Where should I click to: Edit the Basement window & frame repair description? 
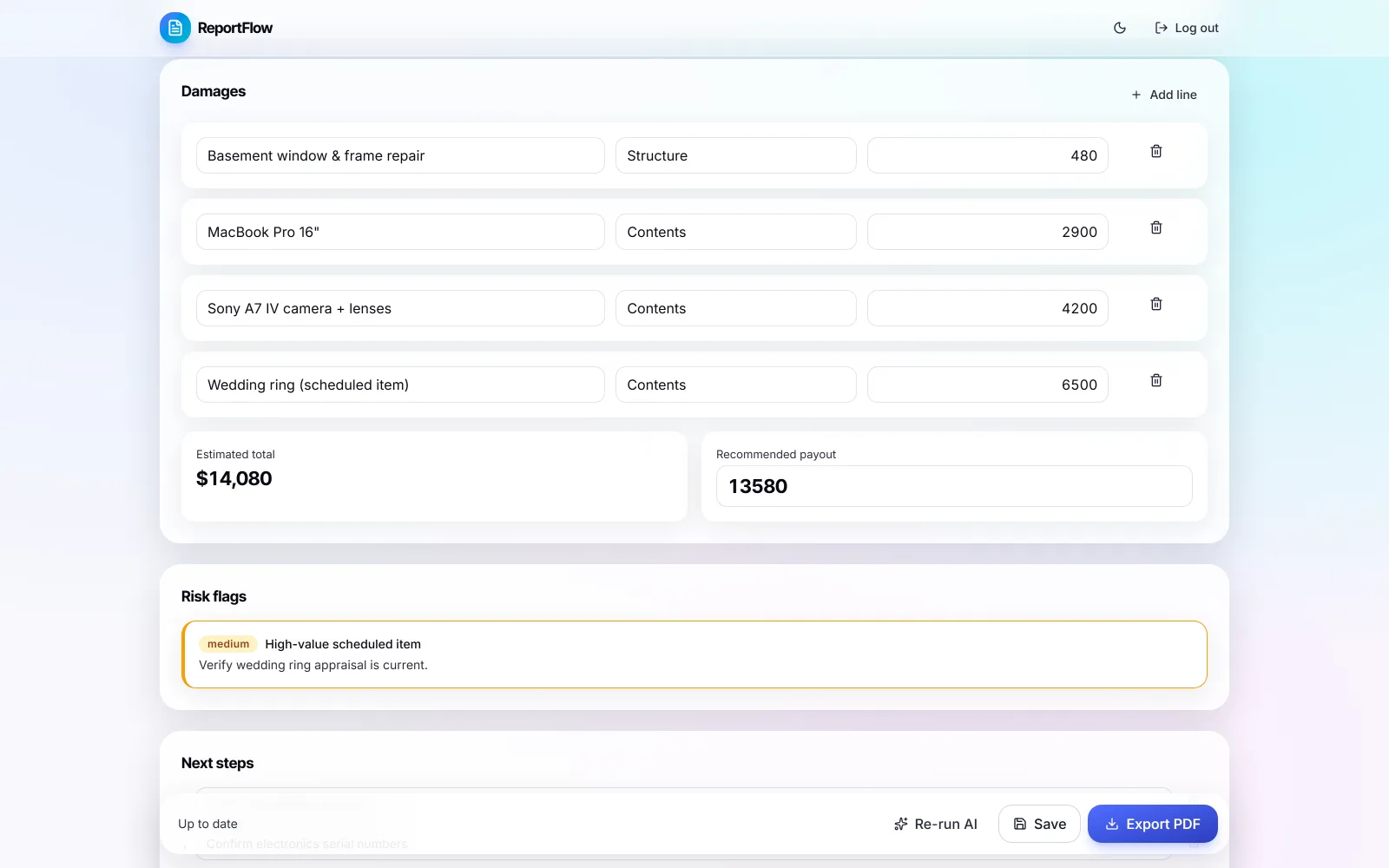[x=400, y=155]
